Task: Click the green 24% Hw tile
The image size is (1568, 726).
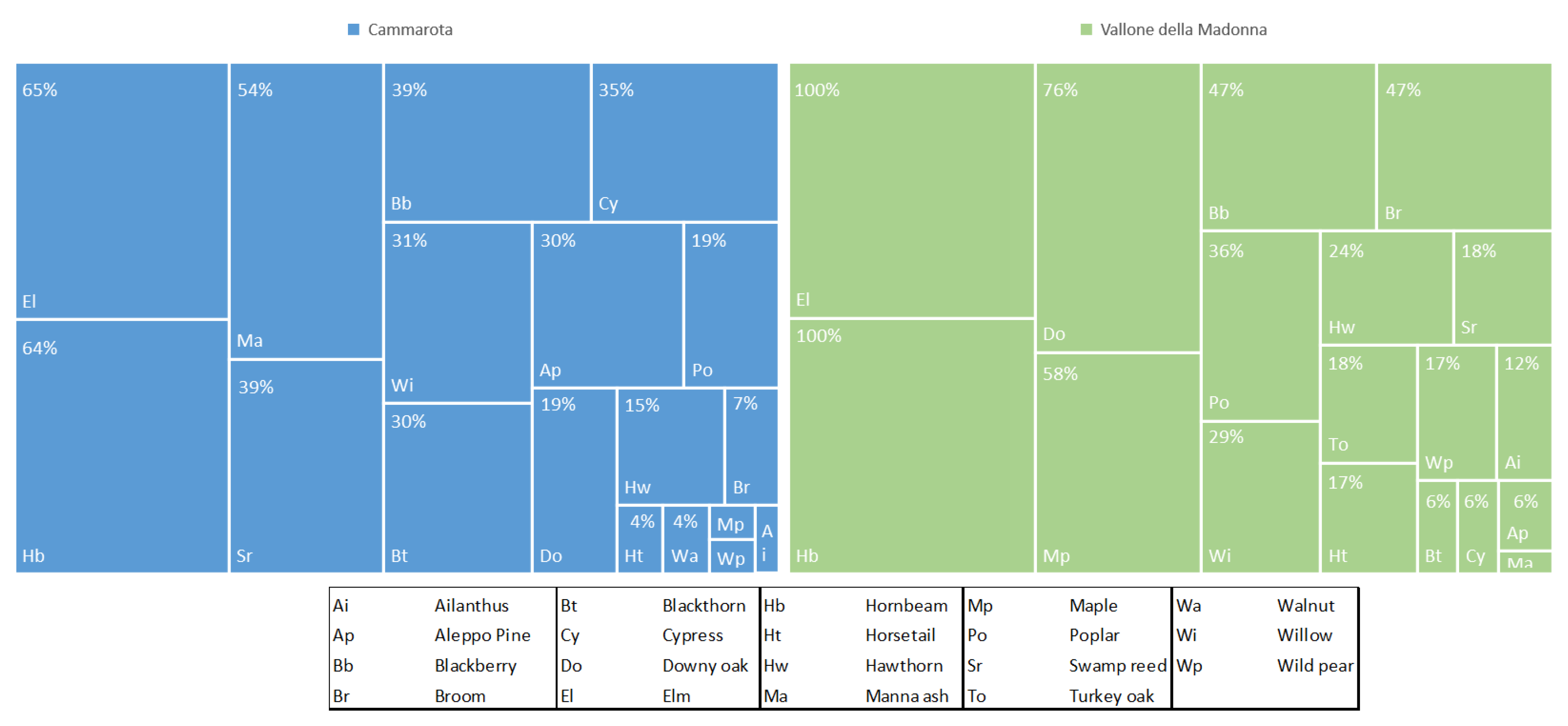Action: point(1386,287)
